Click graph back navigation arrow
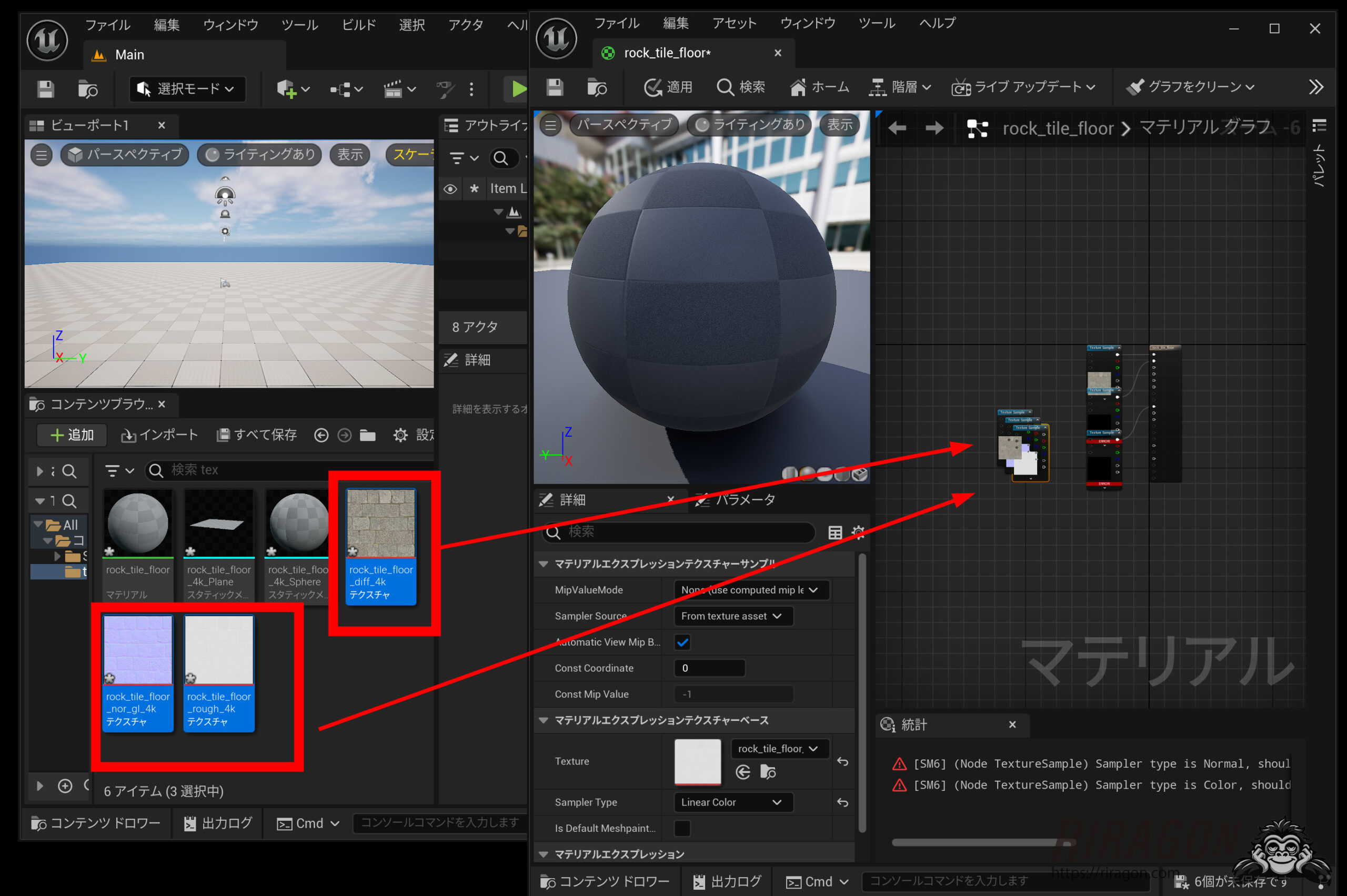This screenshot has height=896, width=1347. tap(897, 128)
